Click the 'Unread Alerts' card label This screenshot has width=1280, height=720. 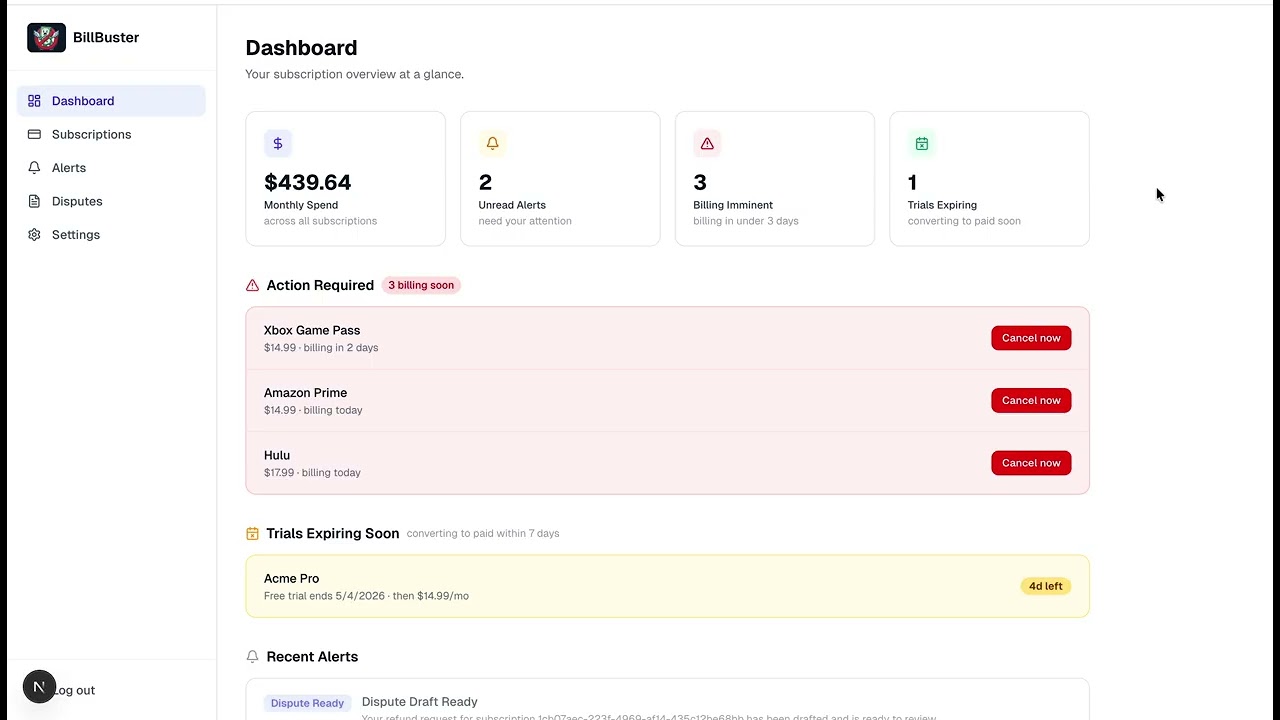pyautogui.click(x=512, y=205)
